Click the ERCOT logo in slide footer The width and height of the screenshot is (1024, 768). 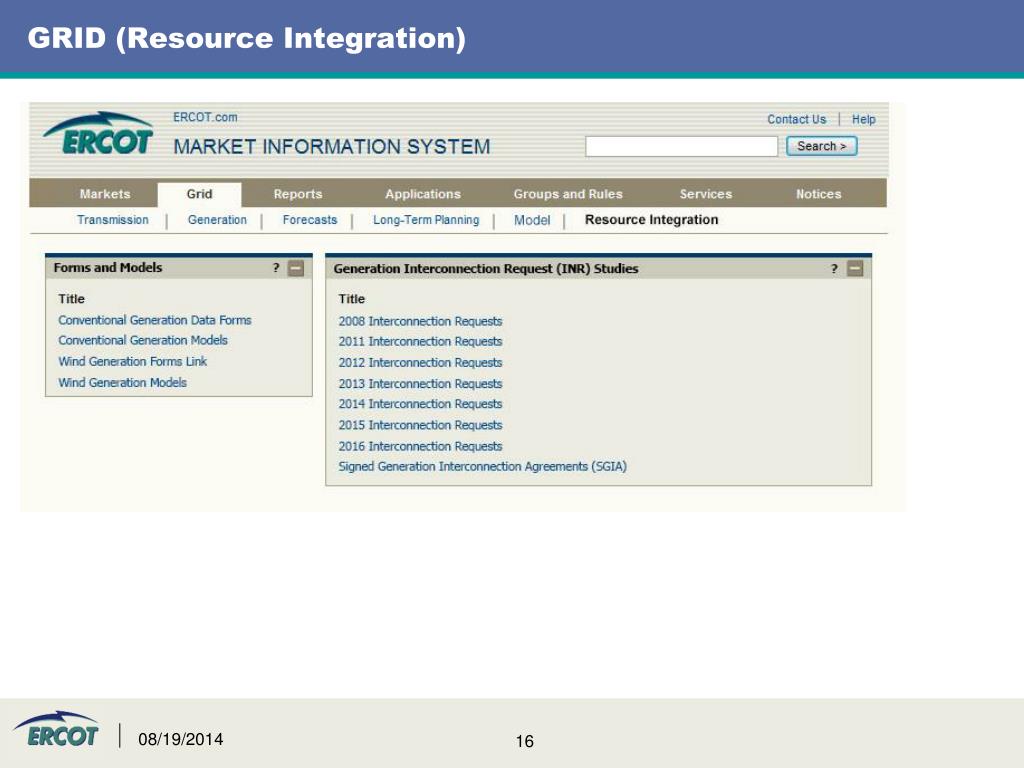click(57, 729)
